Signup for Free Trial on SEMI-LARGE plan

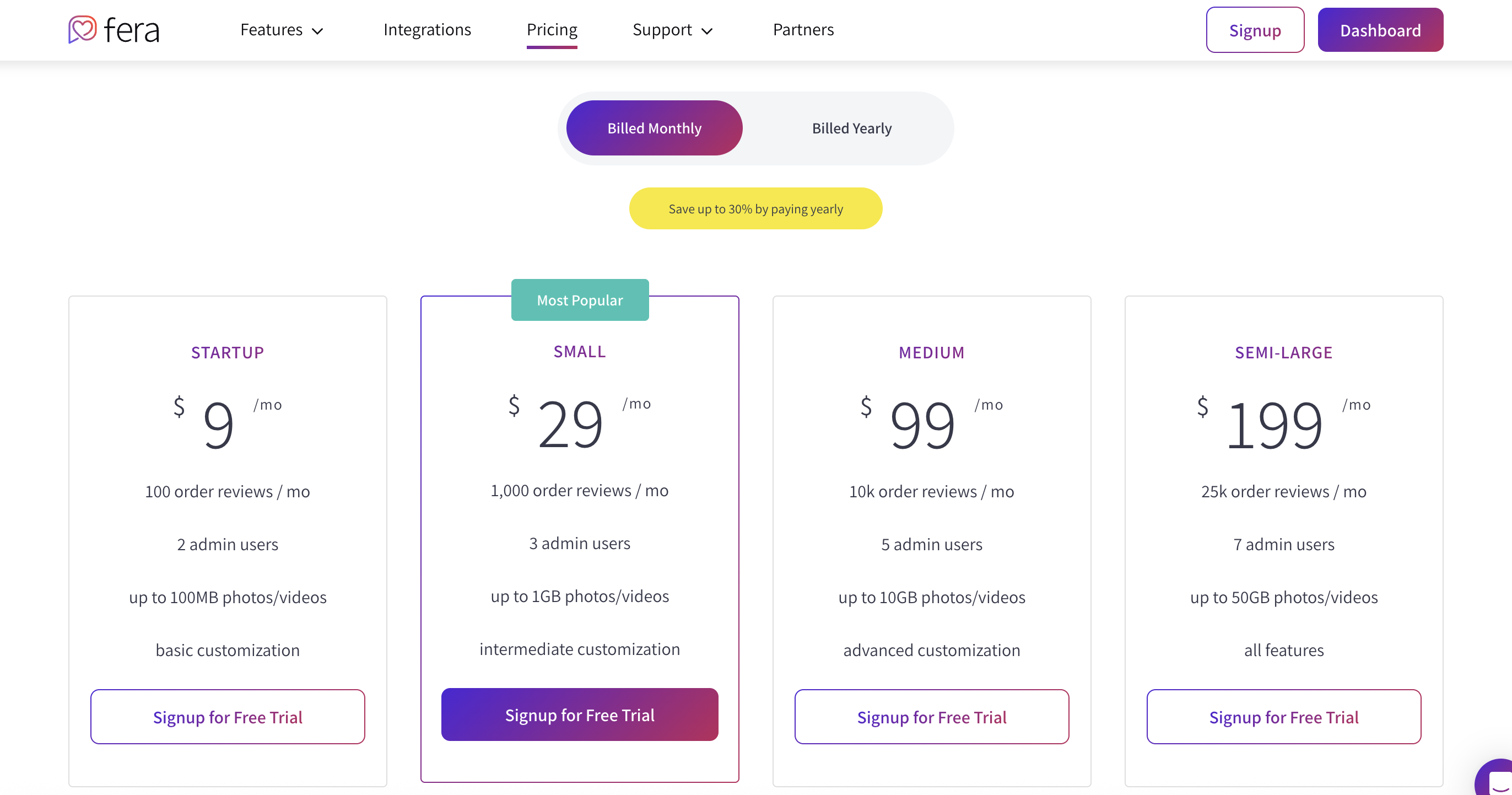(1283, 716)
